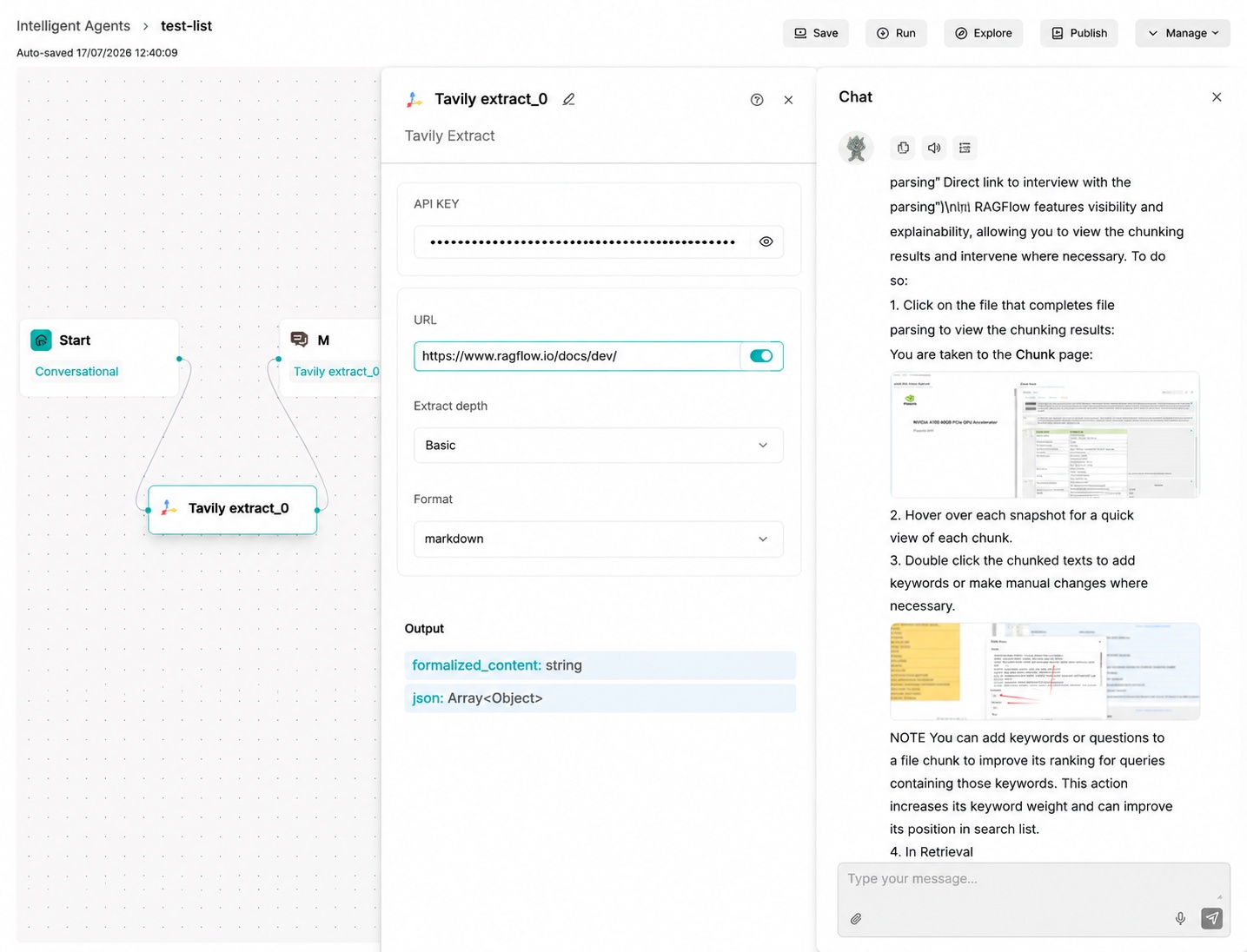Show the hidden API key
The image size is (1247, 952).
tap(766, 241)
